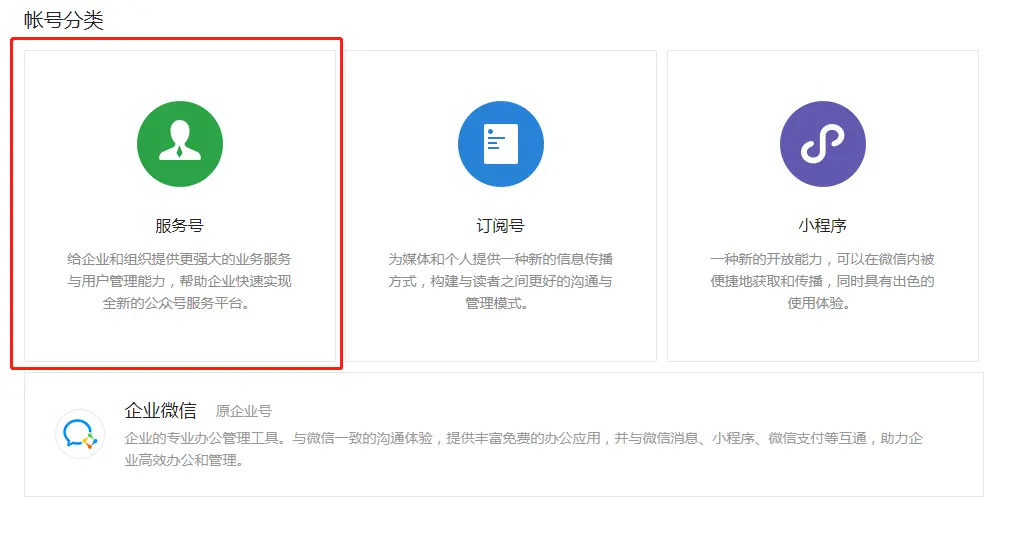Select the 服务号 title text
The image size is (1033, 543).
pos(179,226)
